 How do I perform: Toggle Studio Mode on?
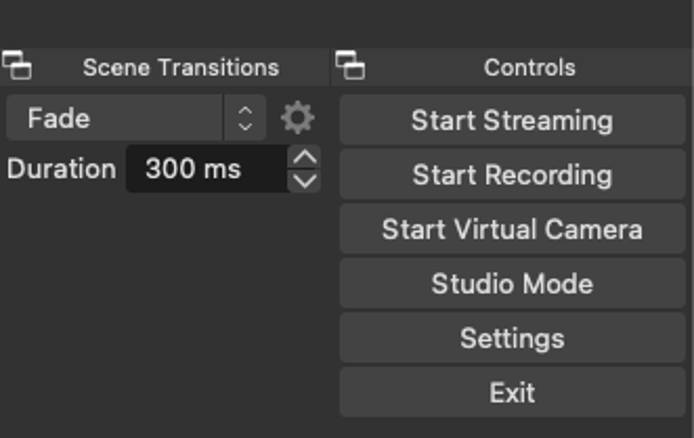coord(512,284)
